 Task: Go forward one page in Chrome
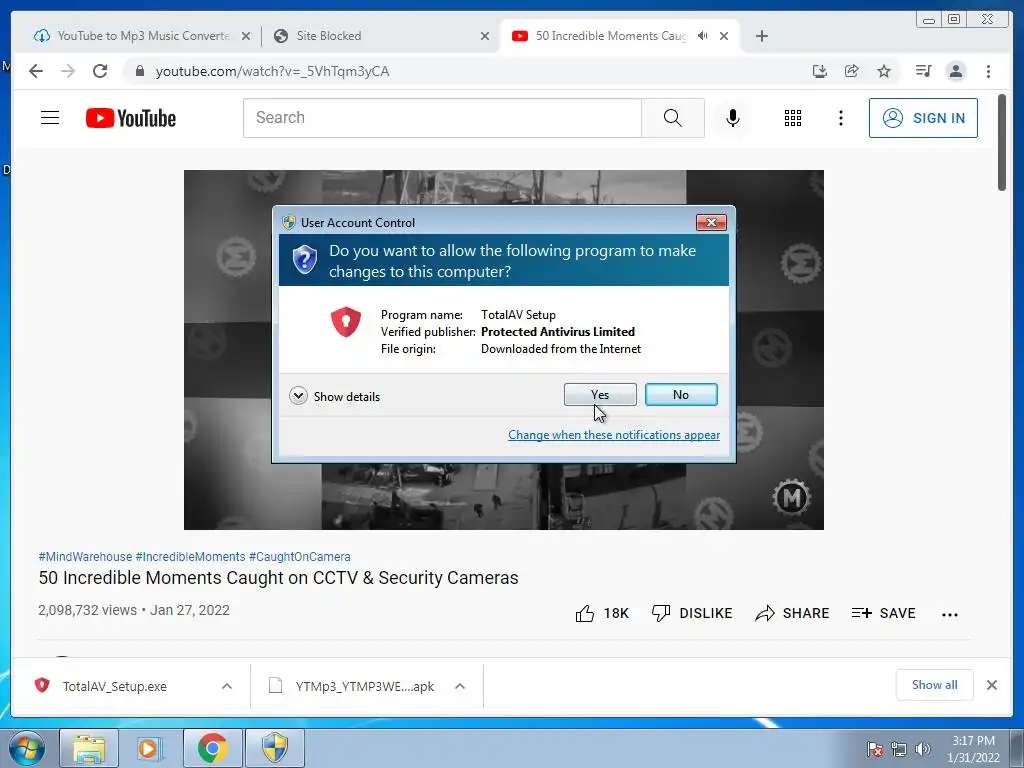68,71
